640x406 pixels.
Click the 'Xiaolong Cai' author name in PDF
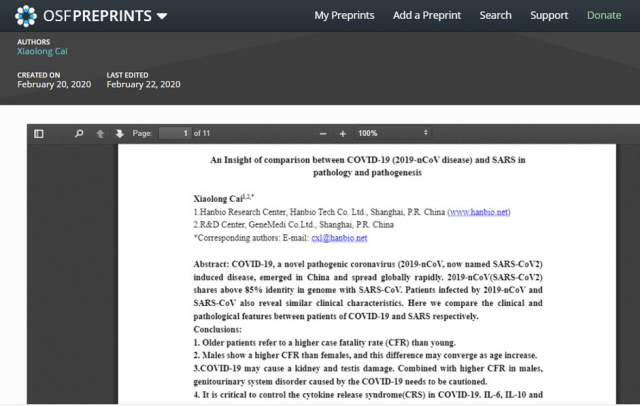point(218,199)
